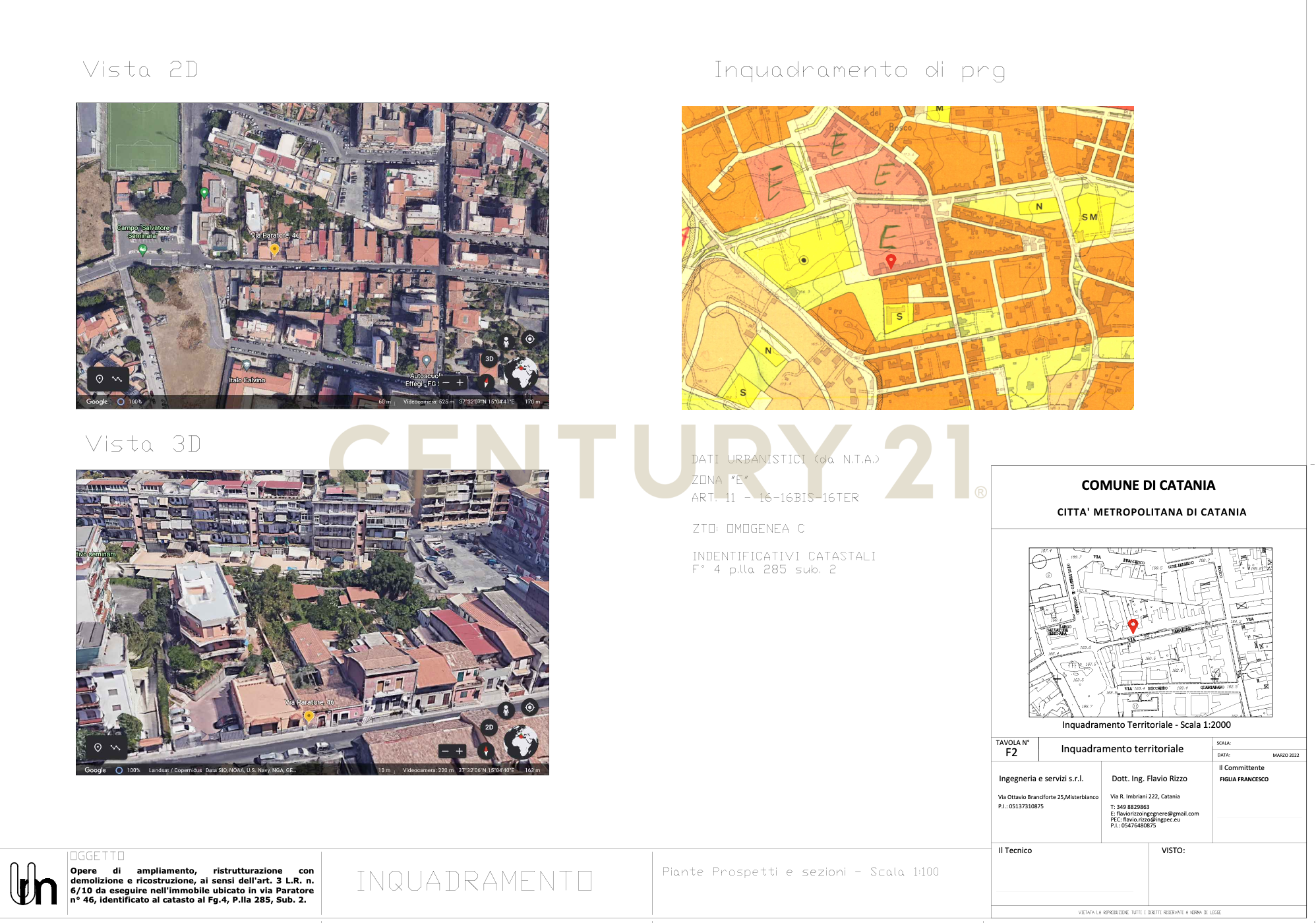Click 'FIGLIA FRANCESCO' committente name
The width and height of the screenshot is (1316, 923).
[x=1244, y=779]
